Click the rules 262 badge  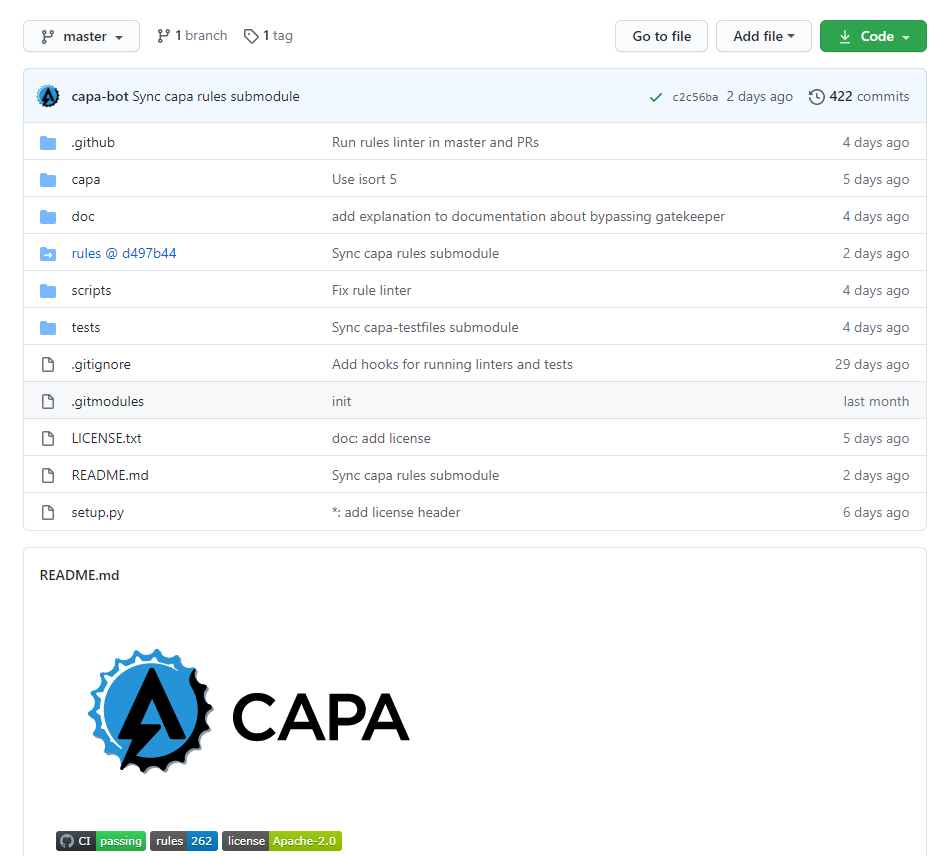pyautogui.click(x=184, y=841)
